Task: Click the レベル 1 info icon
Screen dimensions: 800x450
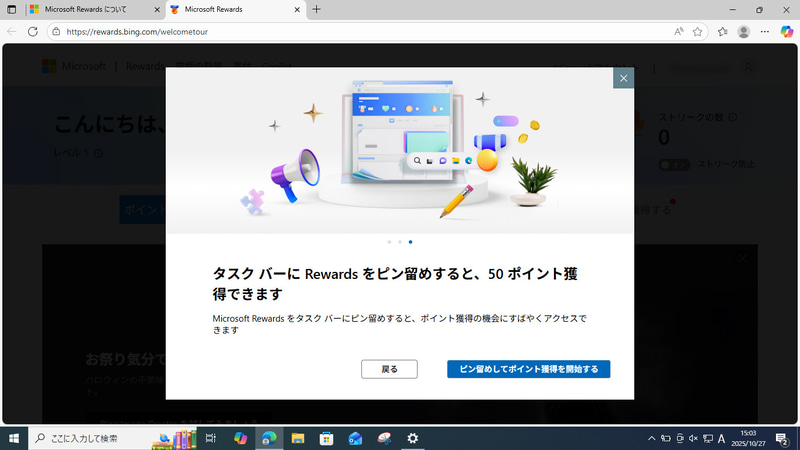Action: [98, 153]
